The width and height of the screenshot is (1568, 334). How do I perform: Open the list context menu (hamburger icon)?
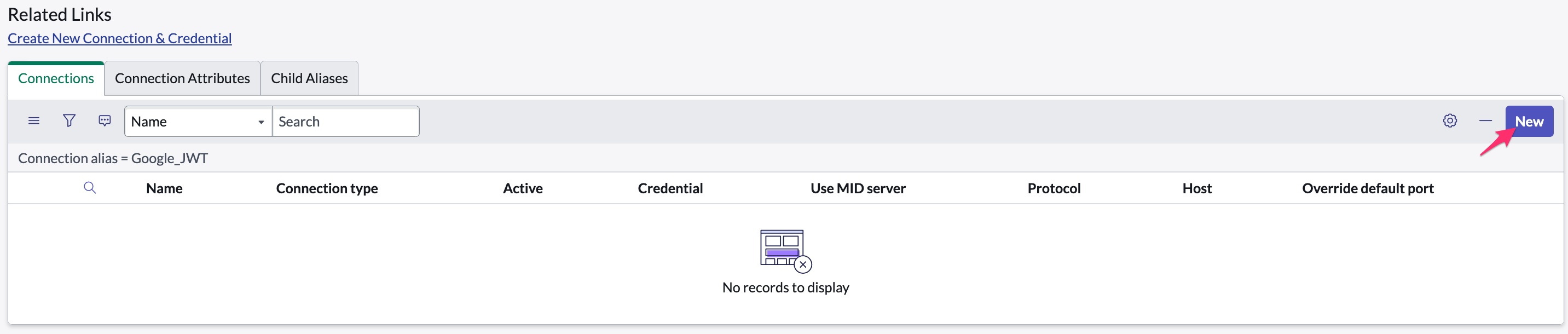tap(33, 120)
